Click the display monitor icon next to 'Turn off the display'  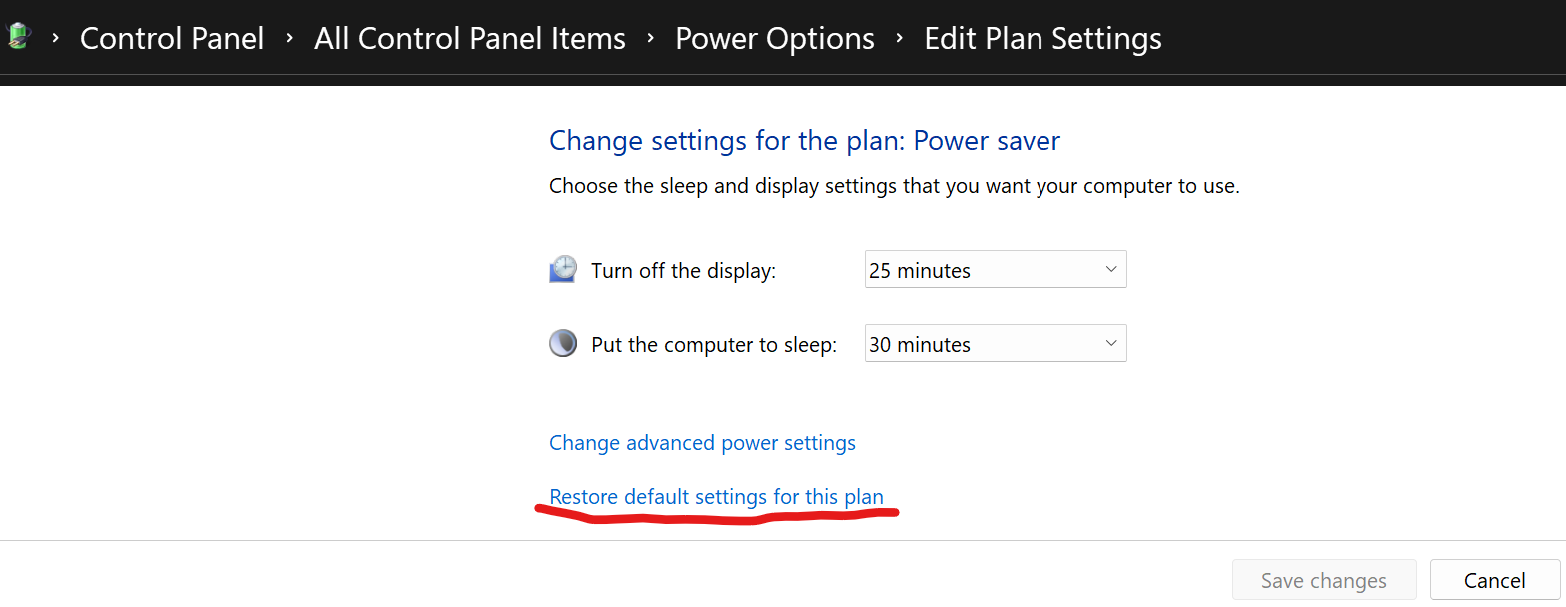point(562,268)
